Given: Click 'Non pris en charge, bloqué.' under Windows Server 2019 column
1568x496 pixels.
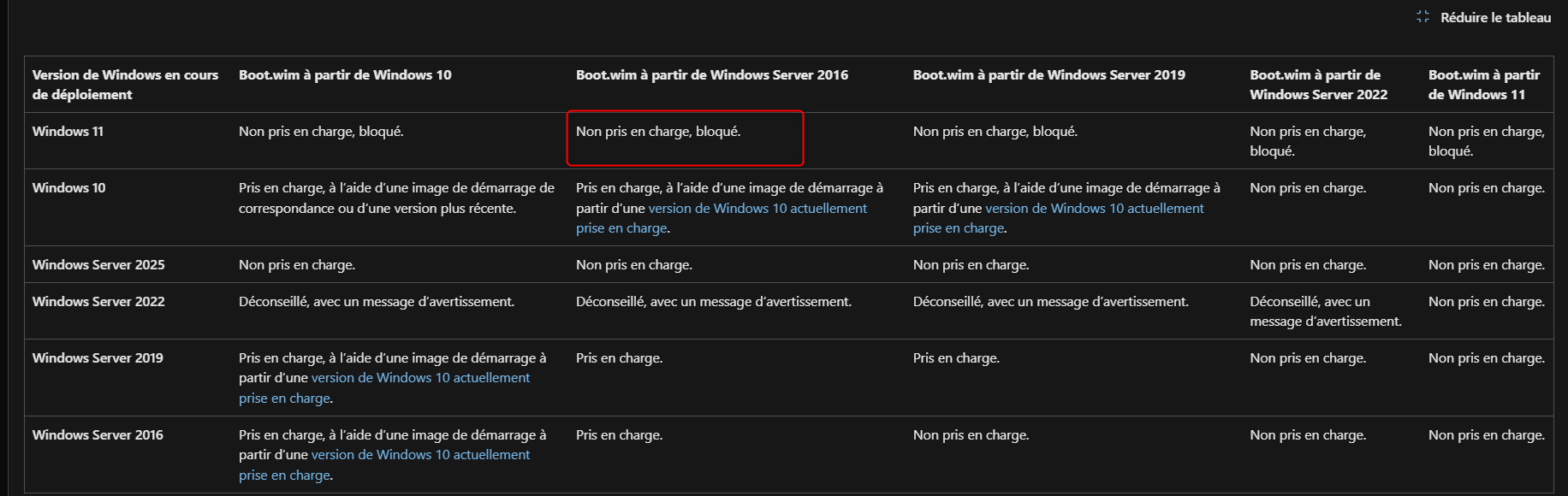Looking at the screenshot, I should (x=995, y=132).
